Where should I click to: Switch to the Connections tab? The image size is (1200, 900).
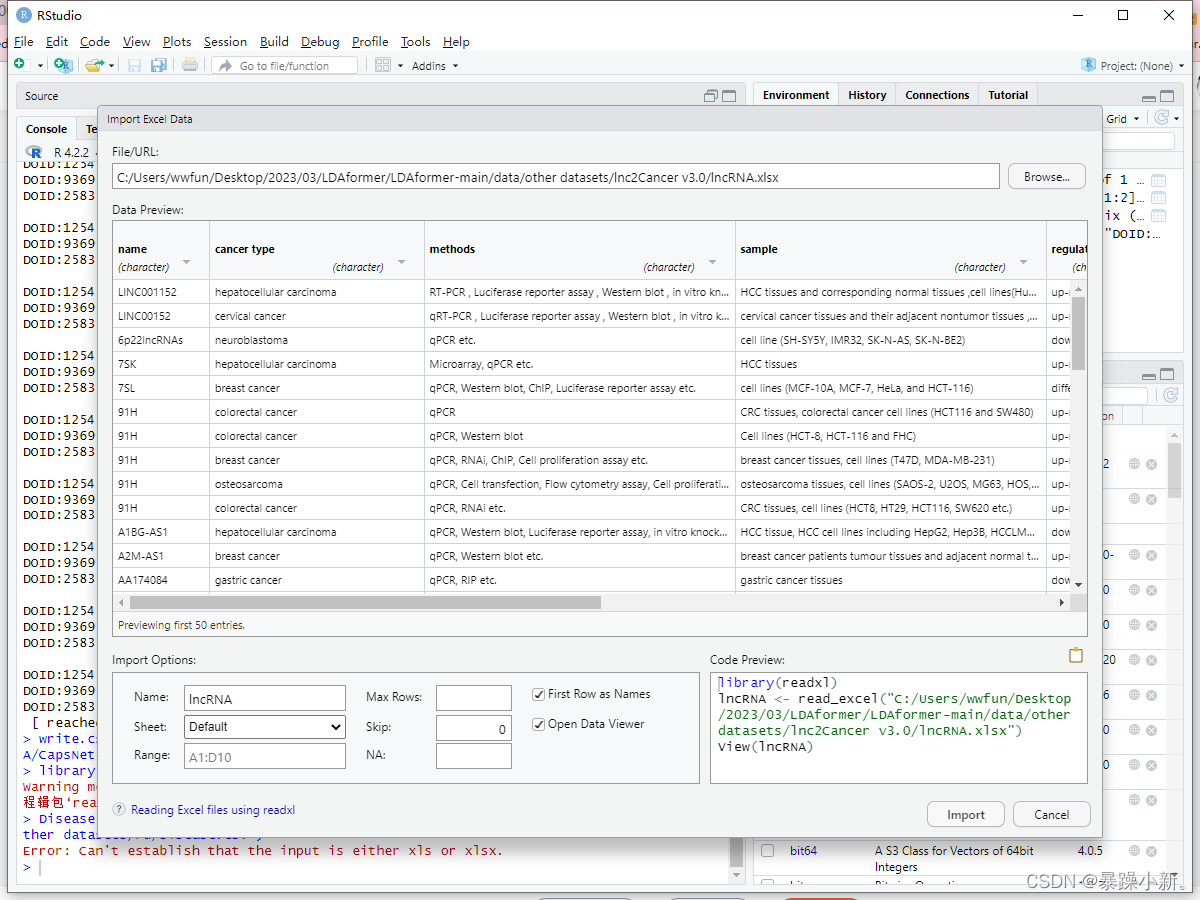pyautogui.click(x=937, y=95)
